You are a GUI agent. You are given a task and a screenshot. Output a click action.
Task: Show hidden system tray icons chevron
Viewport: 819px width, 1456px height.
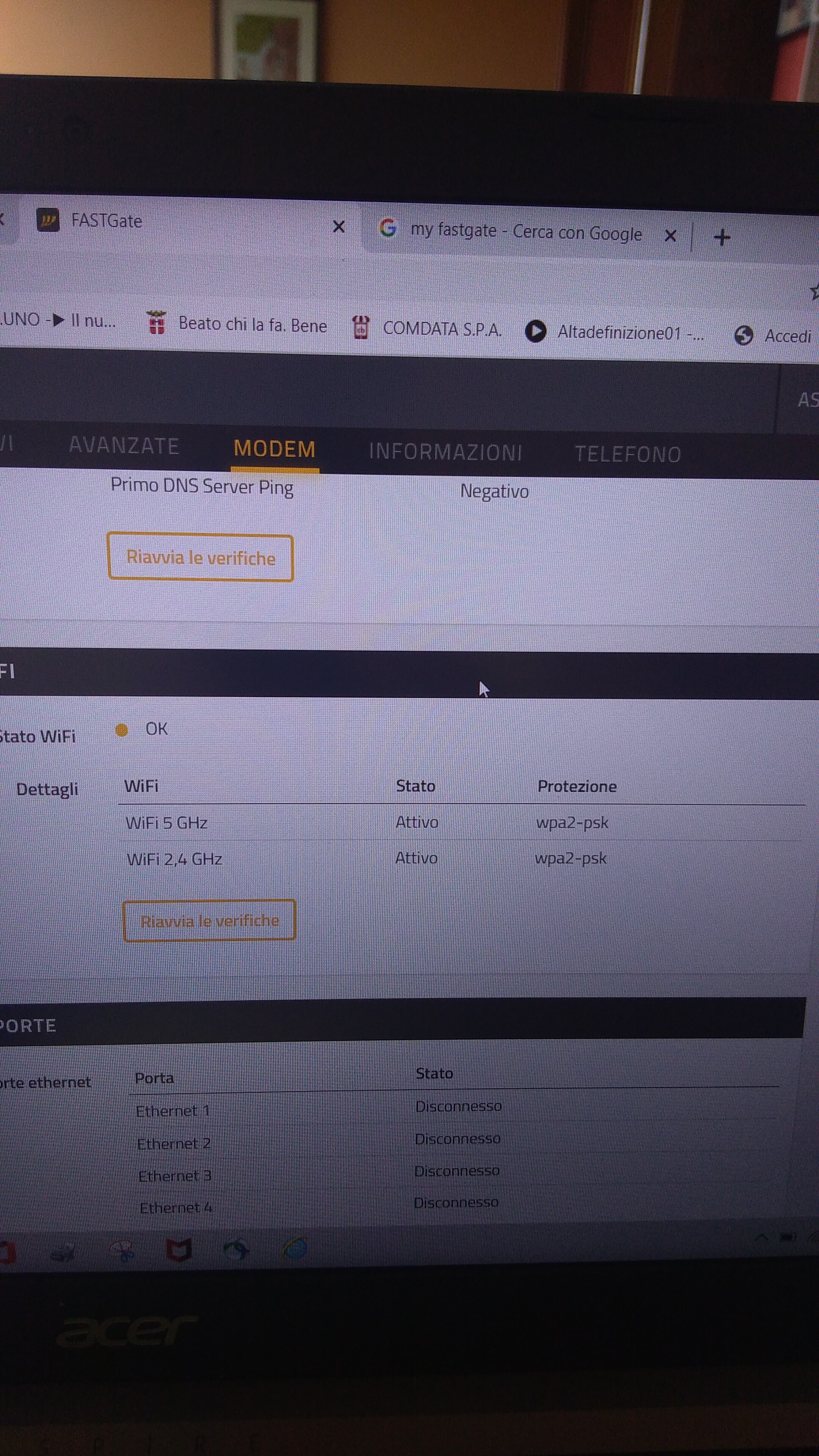(761, 1237)
